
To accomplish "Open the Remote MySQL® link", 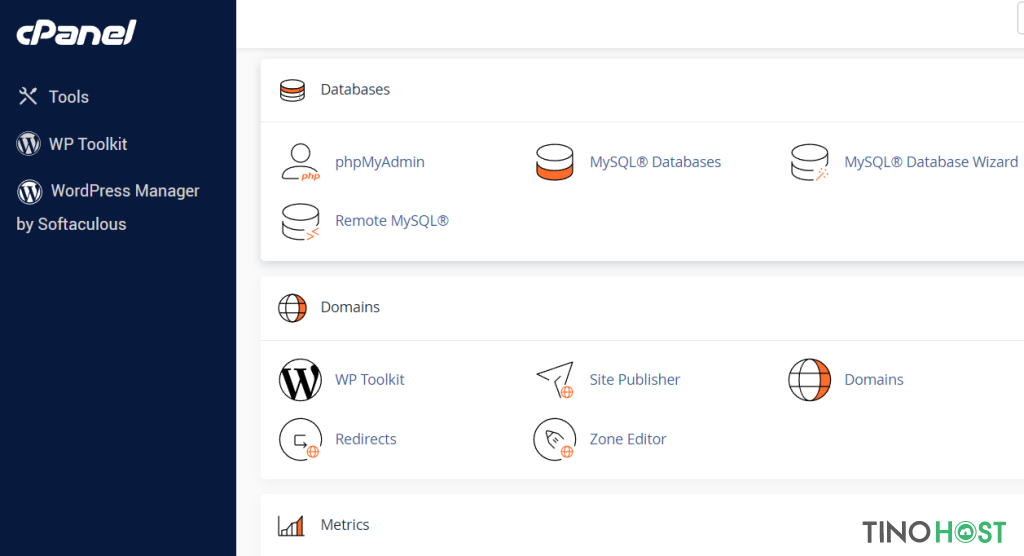I will point(392,221).
